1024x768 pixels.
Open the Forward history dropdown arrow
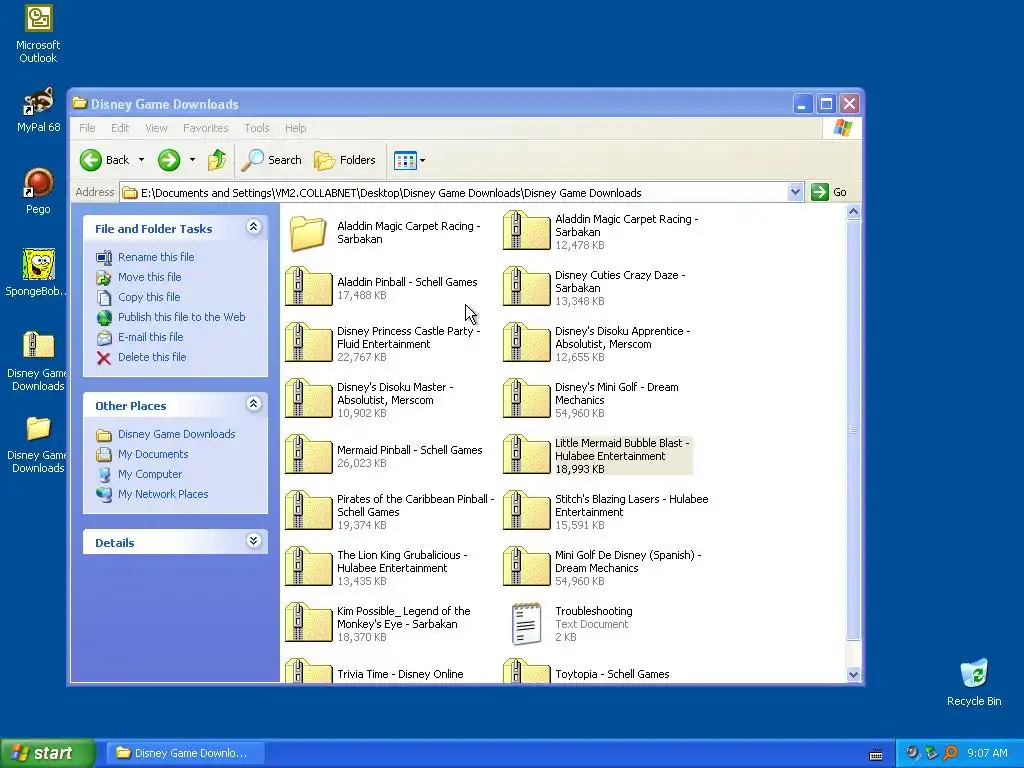pos(192,160)
